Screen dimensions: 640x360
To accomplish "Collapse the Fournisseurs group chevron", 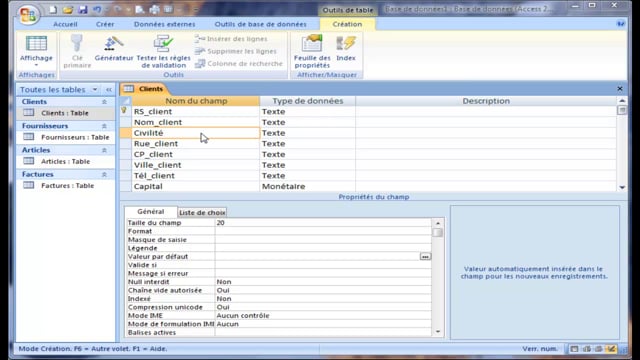I will coord(104,126).
